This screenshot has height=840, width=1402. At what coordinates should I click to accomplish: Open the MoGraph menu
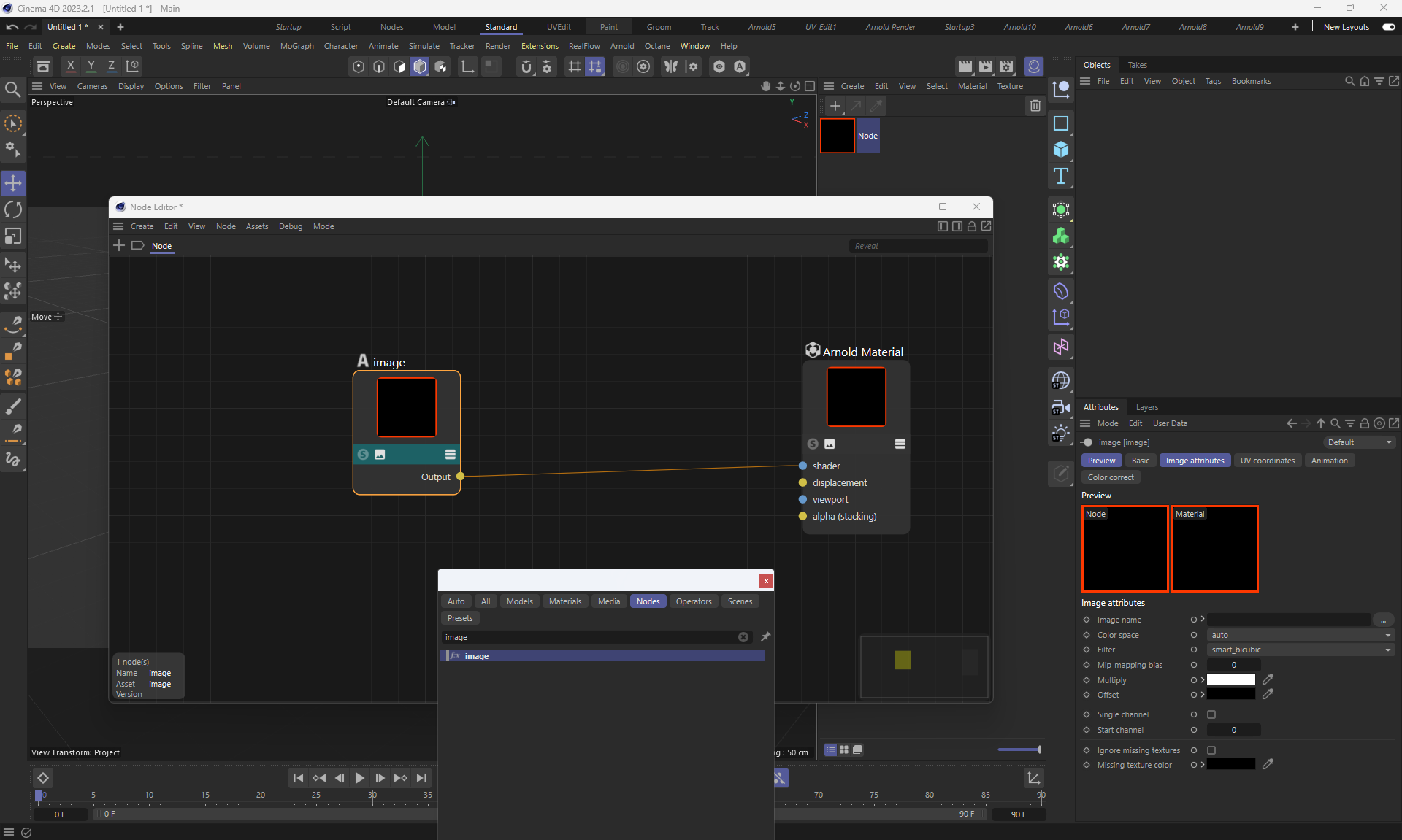(296, 46)
